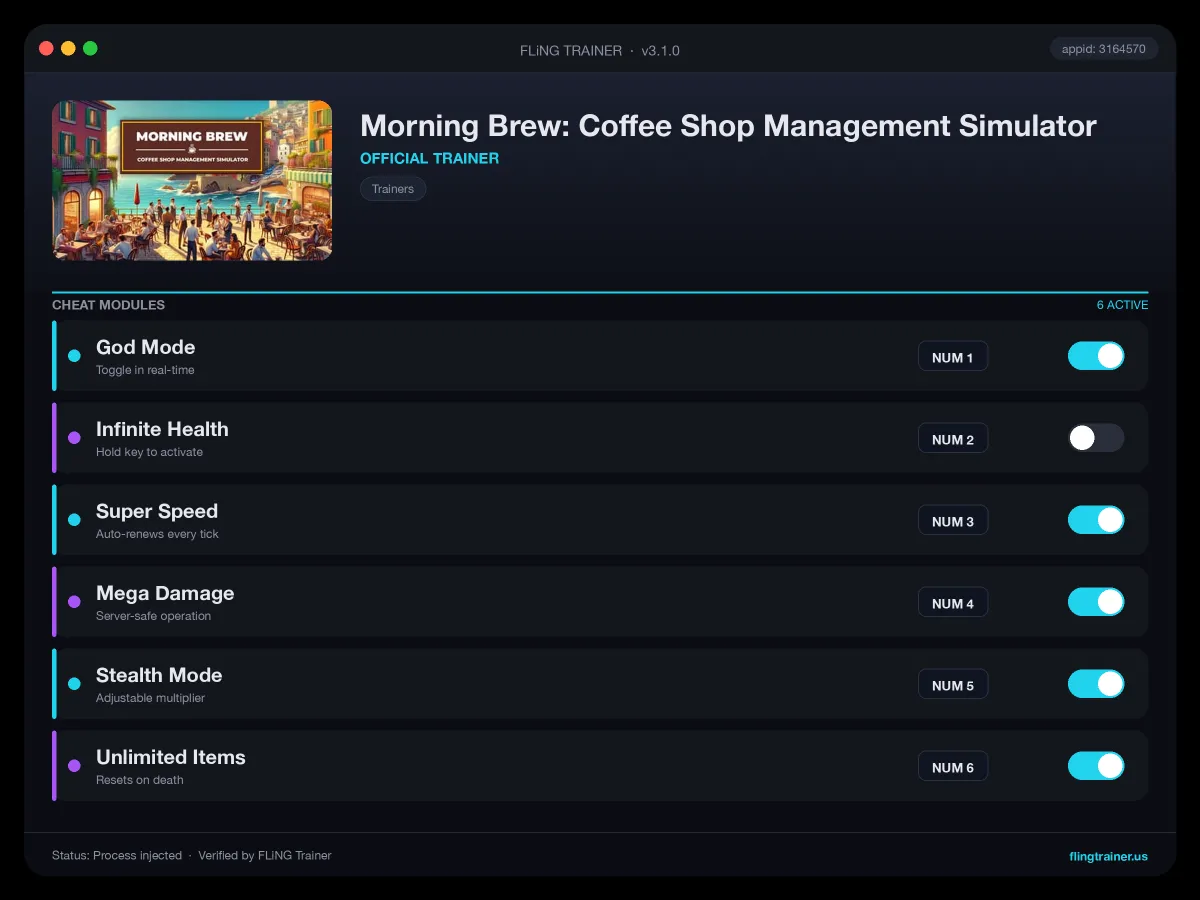The width and height of the screenshot is (1200, 900).
Task: Select the Mega Damage title text
Action: click(165, 593)
